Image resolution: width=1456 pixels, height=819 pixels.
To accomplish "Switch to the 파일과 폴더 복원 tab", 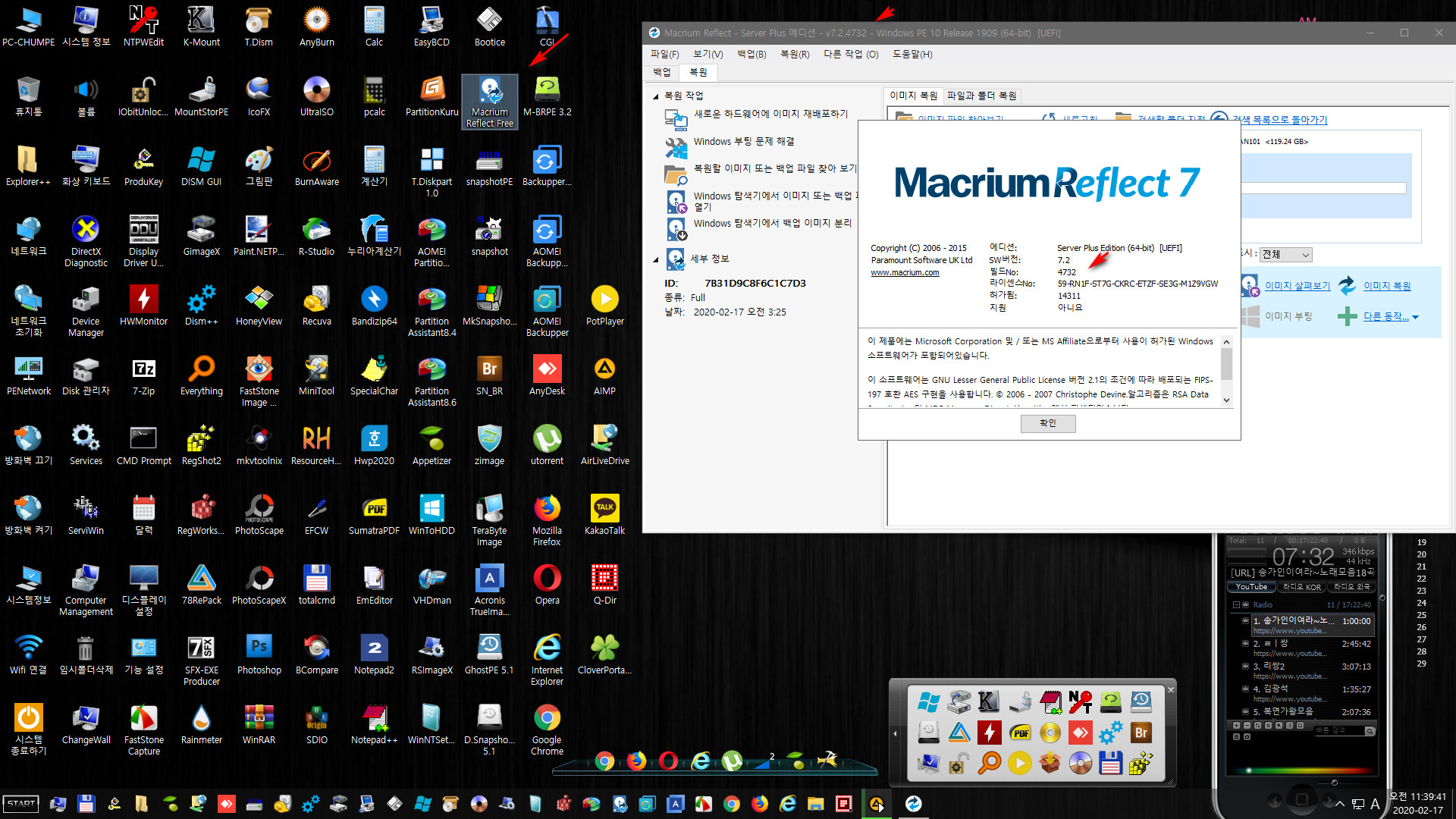I will pos(981,96).
